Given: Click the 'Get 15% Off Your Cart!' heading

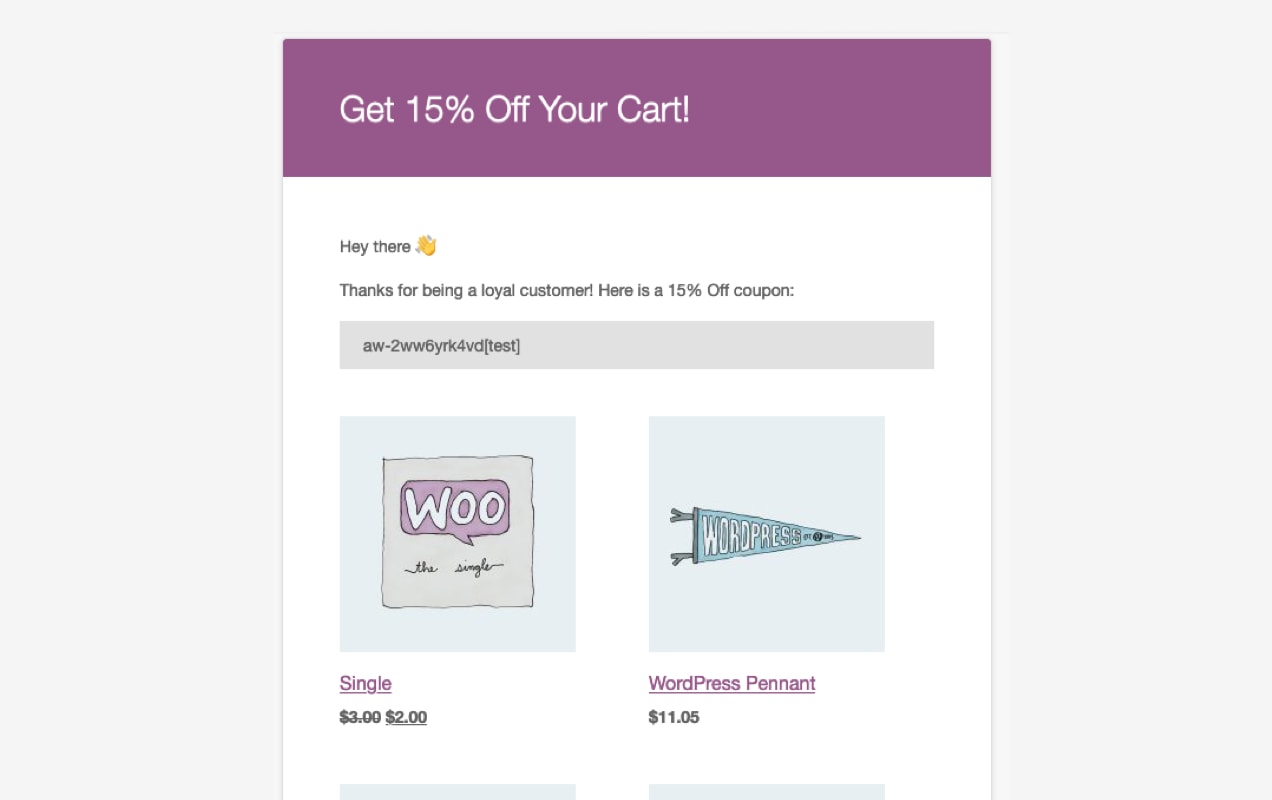Looking at the screenshot, I should (x=514, y=109).
